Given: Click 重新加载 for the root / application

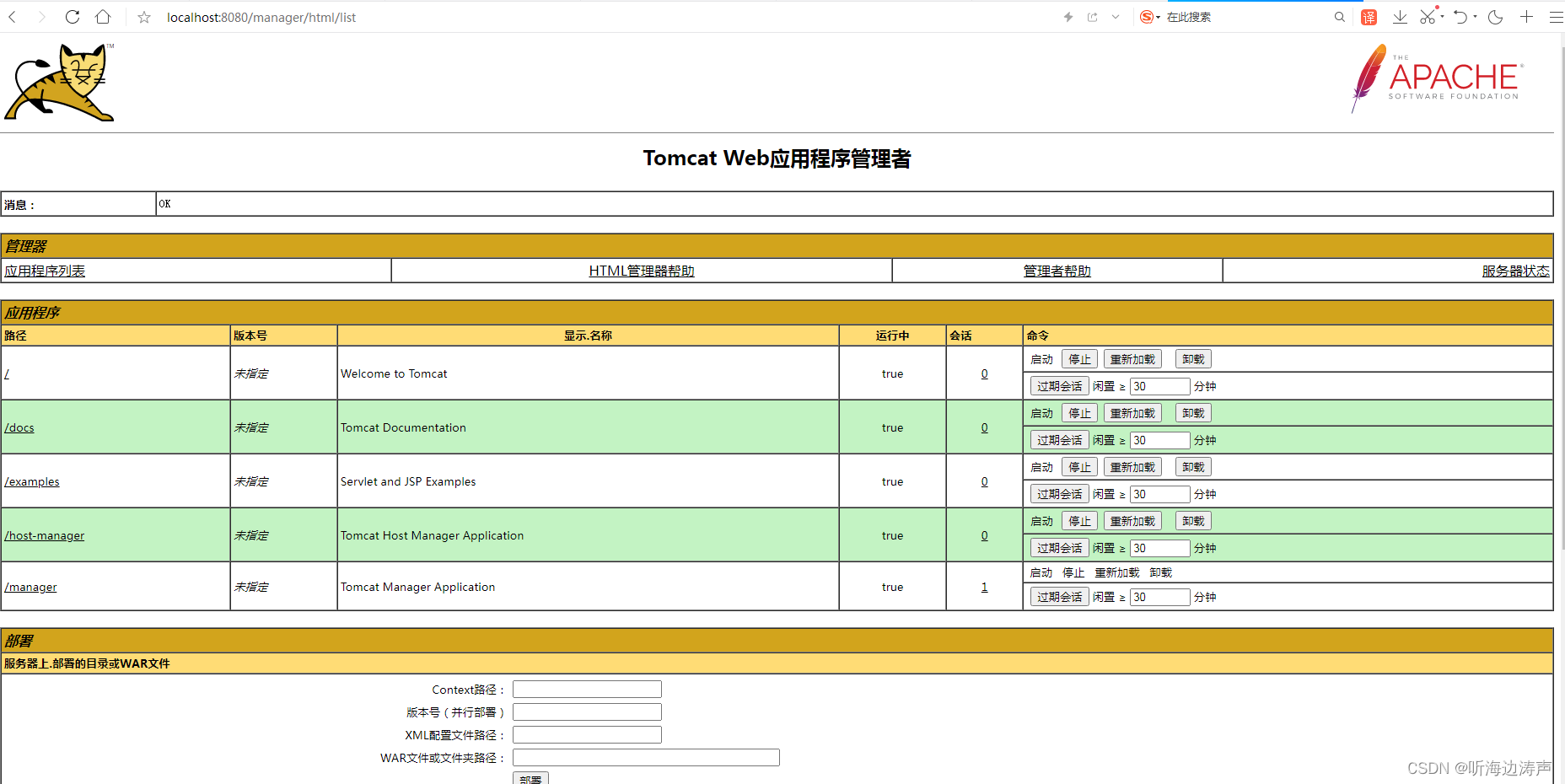Looking at the screenshot, I should coord(1132,359).
